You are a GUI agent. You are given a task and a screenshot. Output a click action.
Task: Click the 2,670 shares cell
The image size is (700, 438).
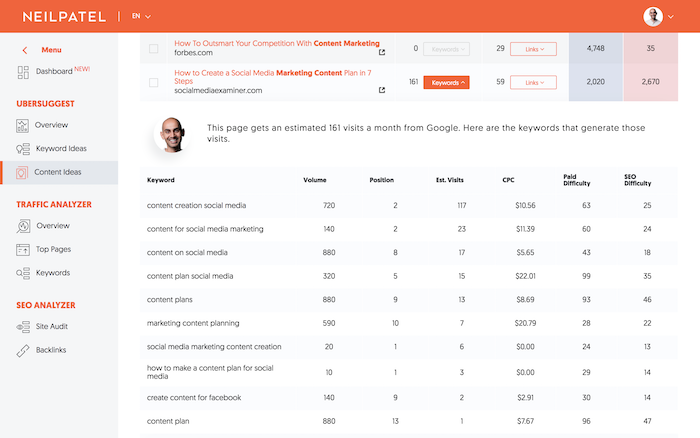650,82
